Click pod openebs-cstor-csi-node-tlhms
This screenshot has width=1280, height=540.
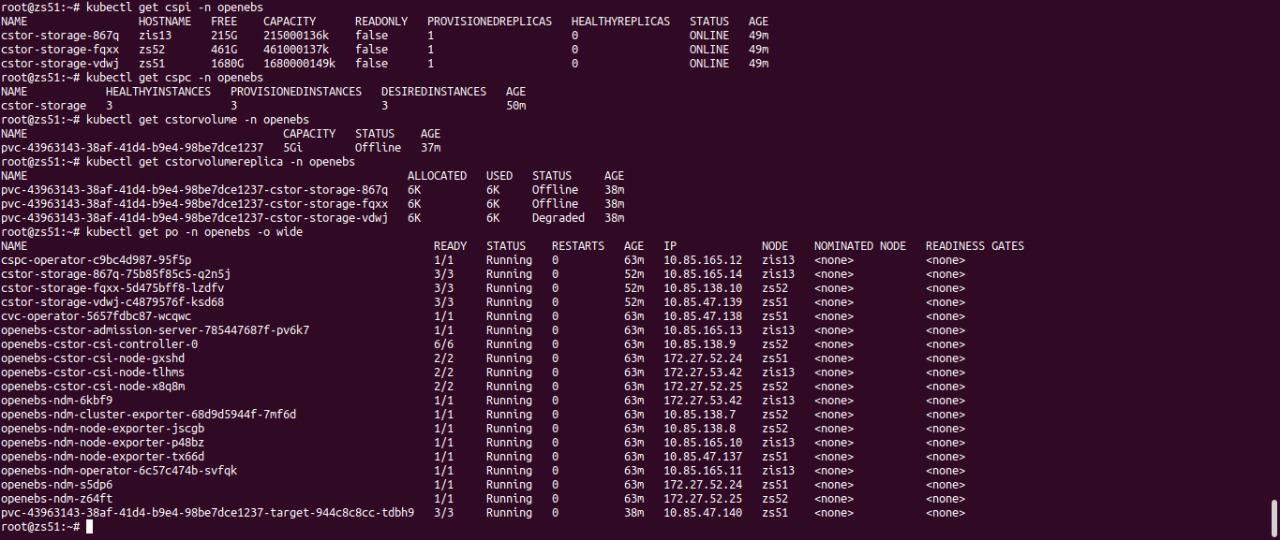click(x=93, y=371)
